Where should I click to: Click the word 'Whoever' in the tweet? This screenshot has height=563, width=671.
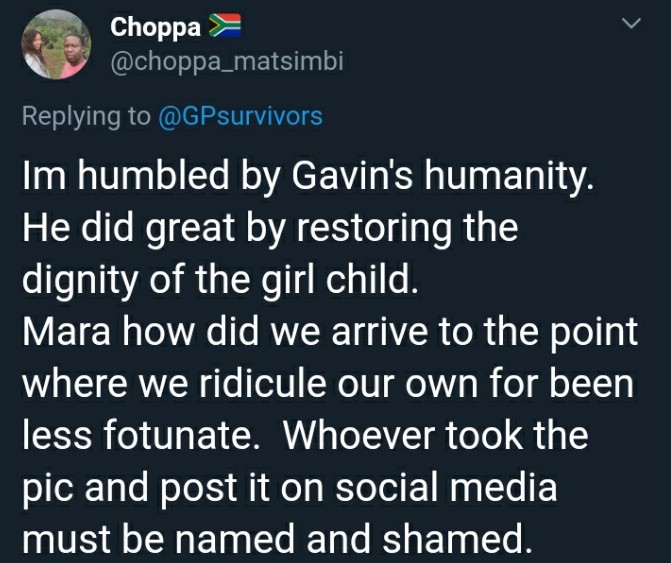pos(360,436)
